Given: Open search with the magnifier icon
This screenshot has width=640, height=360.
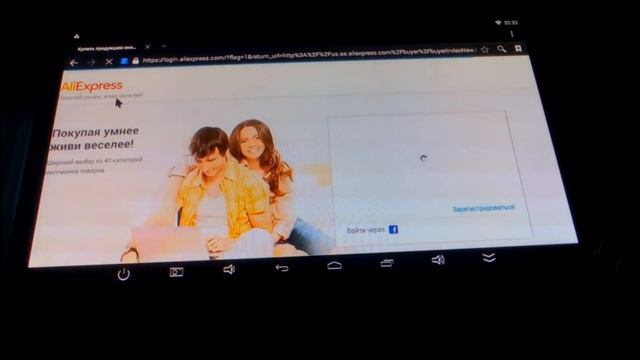Looking at the screenshot, I should coord(502,49).
